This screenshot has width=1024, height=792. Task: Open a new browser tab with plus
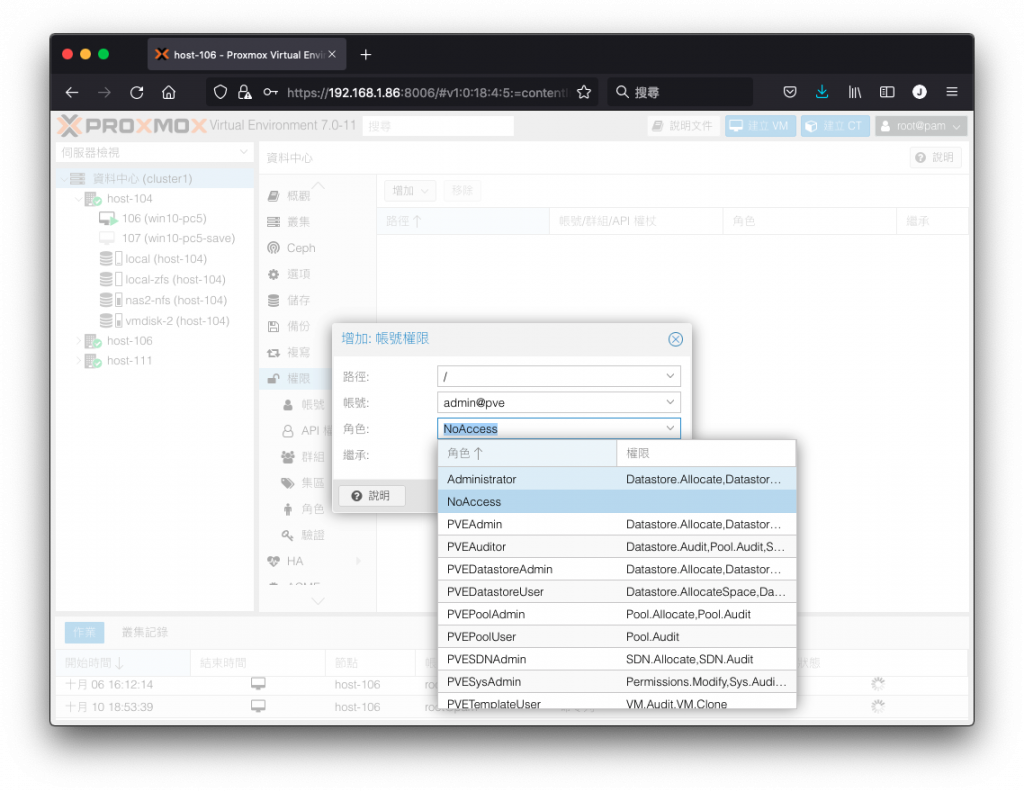point(366,55)
